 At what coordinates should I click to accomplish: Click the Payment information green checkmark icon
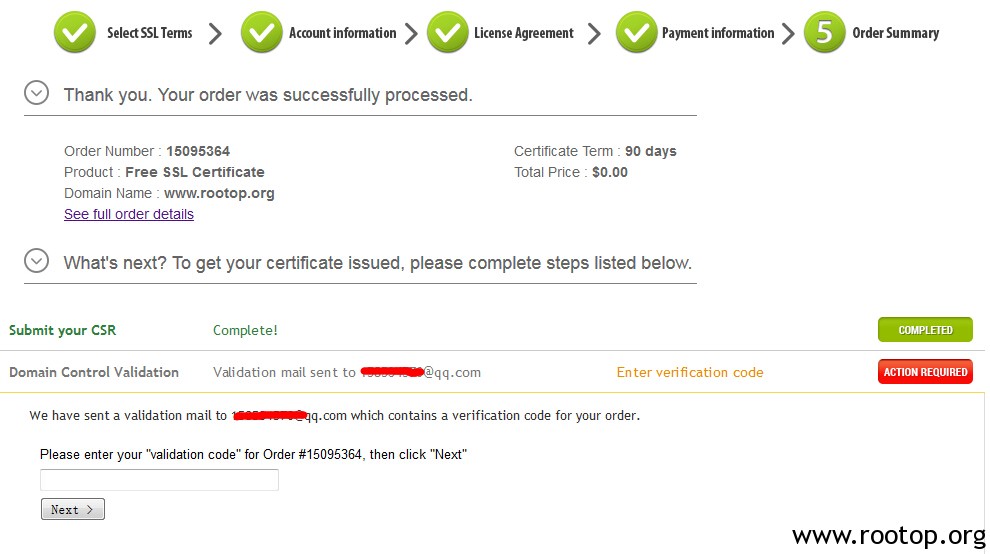tap(636, 32)
